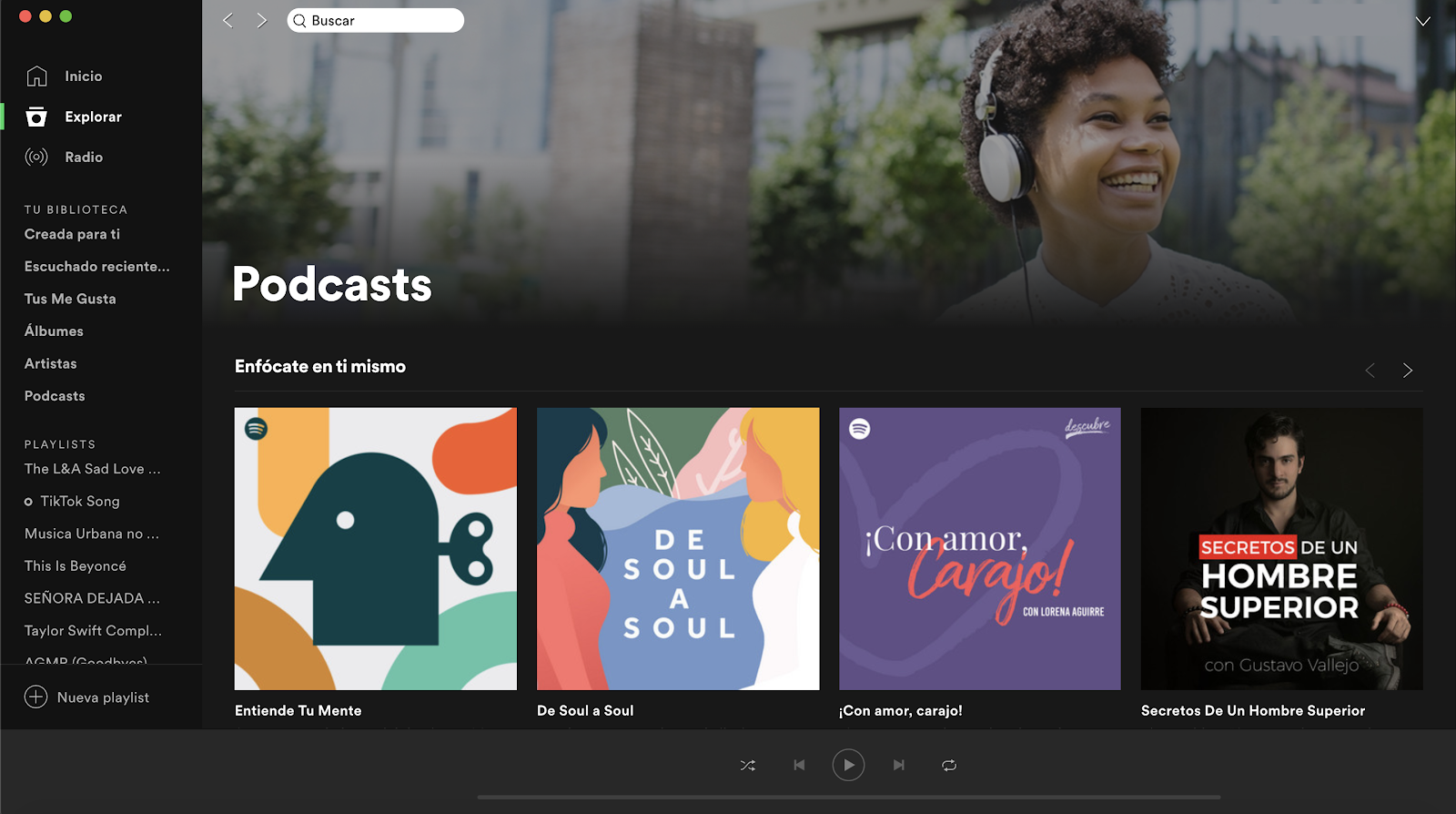
Task: Click the playback progress bar
Action: (x=849, y=797)
